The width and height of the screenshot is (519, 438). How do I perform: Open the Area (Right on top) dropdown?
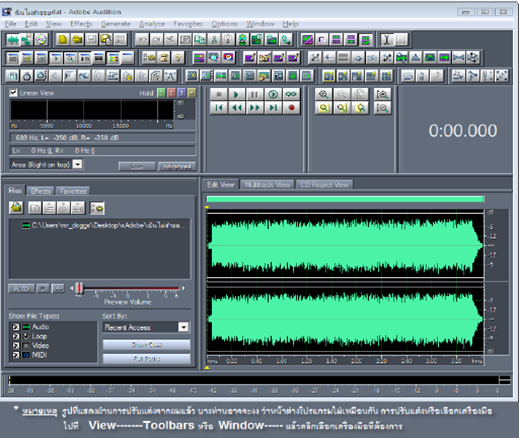77,164
